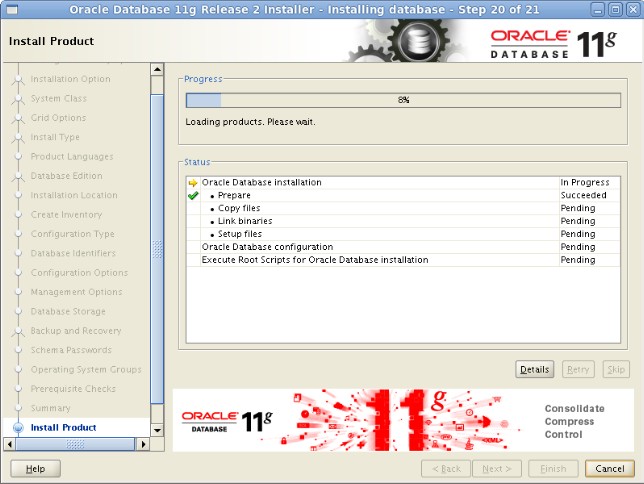Click the green checkmark beside Prepare
Screen dimensions: 644x484
point(193,196)
